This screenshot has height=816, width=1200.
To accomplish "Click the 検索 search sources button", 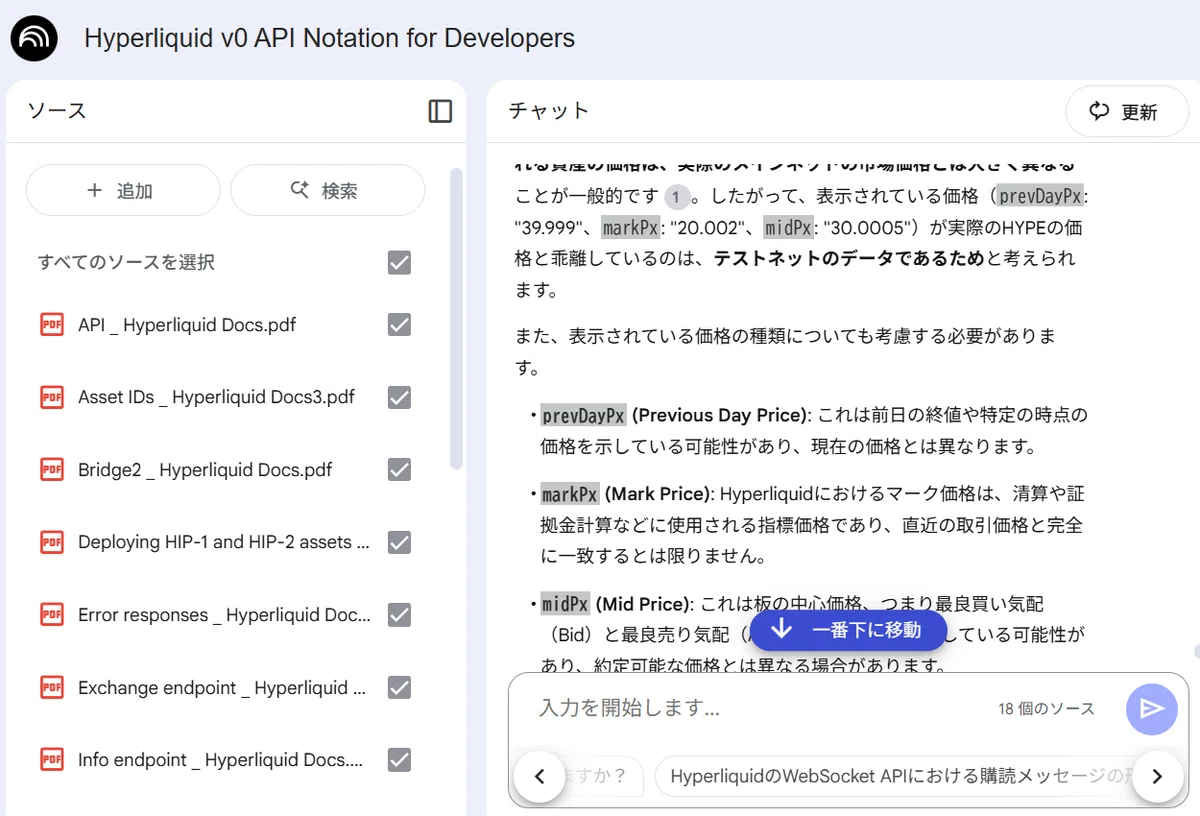I will [327, 190].
